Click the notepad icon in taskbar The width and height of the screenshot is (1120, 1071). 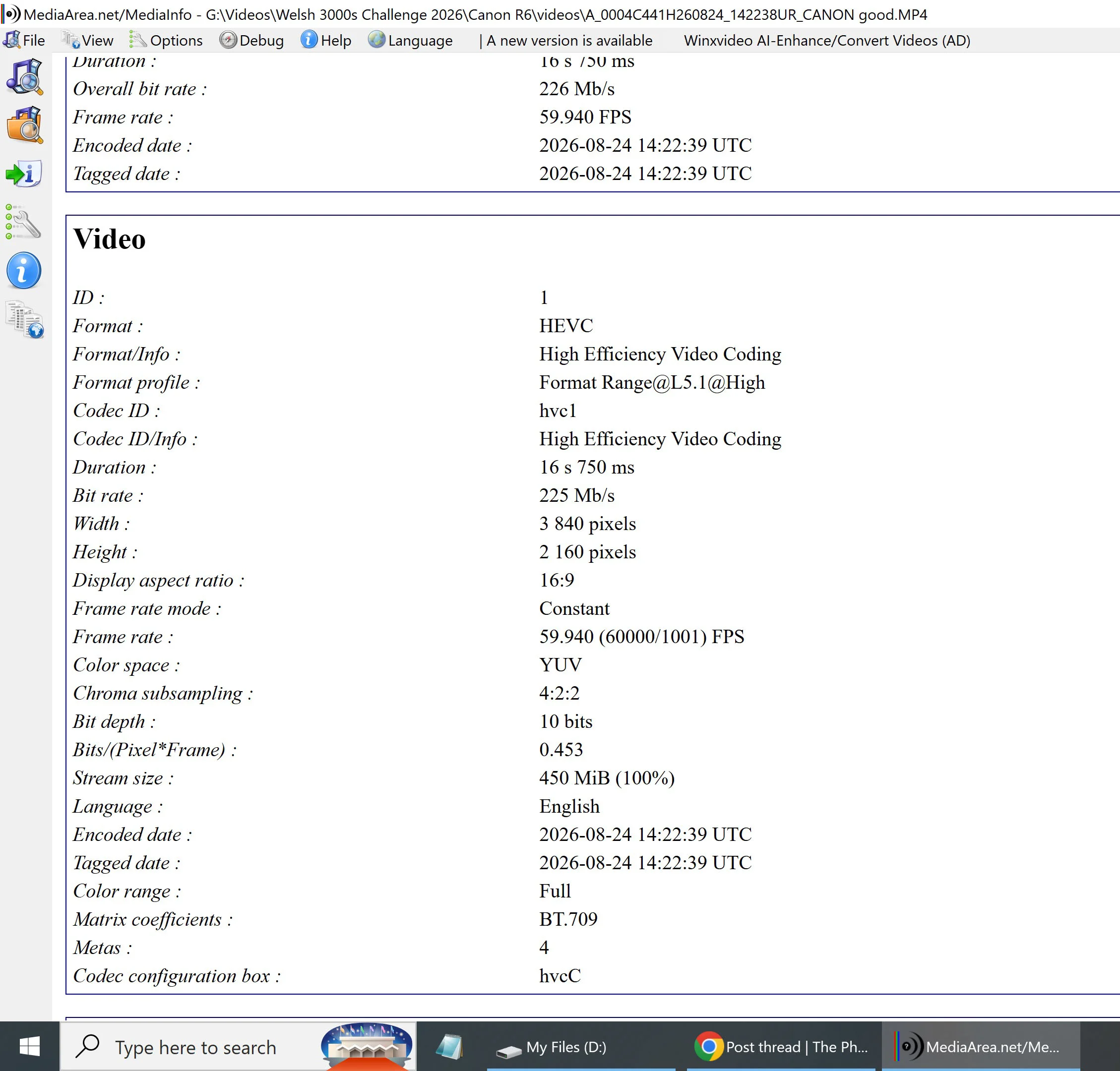coord(450,1047)
